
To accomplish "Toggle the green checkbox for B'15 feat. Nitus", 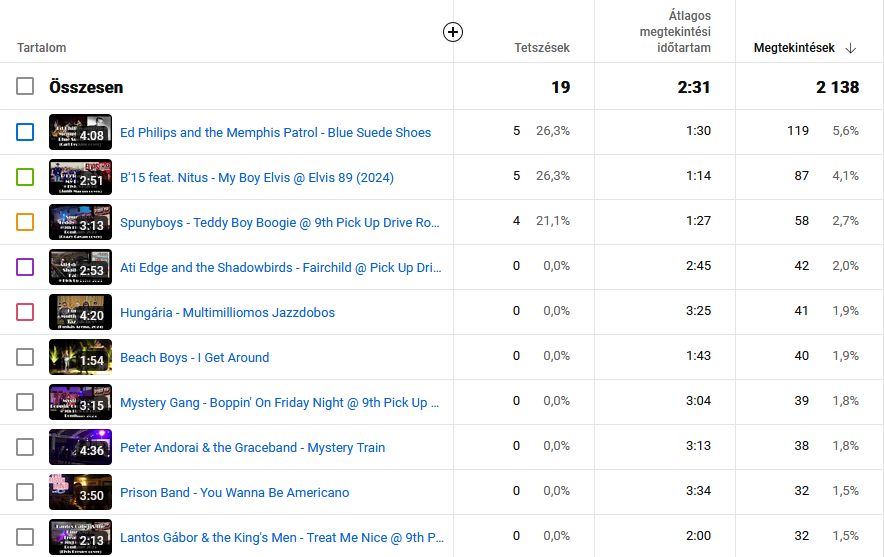I will (25, 177).
